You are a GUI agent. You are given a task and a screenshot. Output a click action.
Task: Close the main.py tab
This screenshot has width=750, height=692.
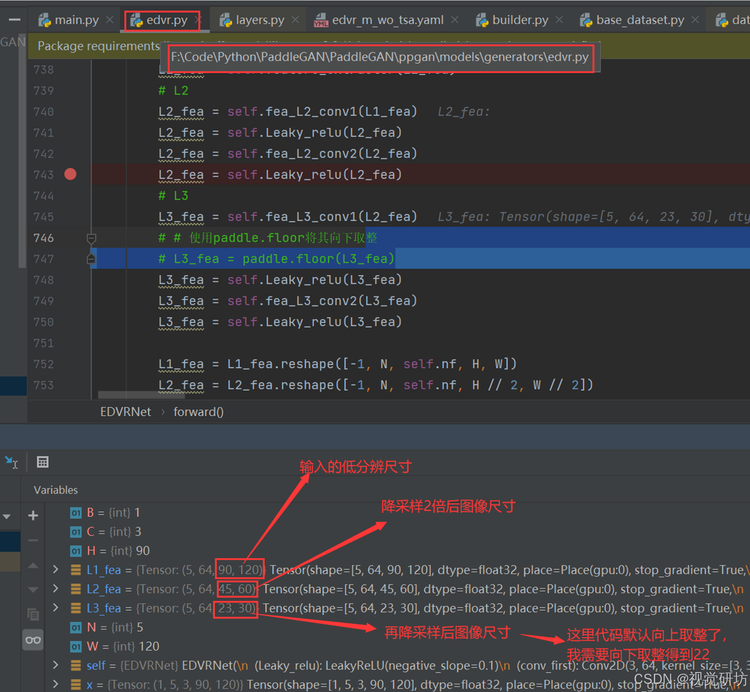tap(110, 20)
